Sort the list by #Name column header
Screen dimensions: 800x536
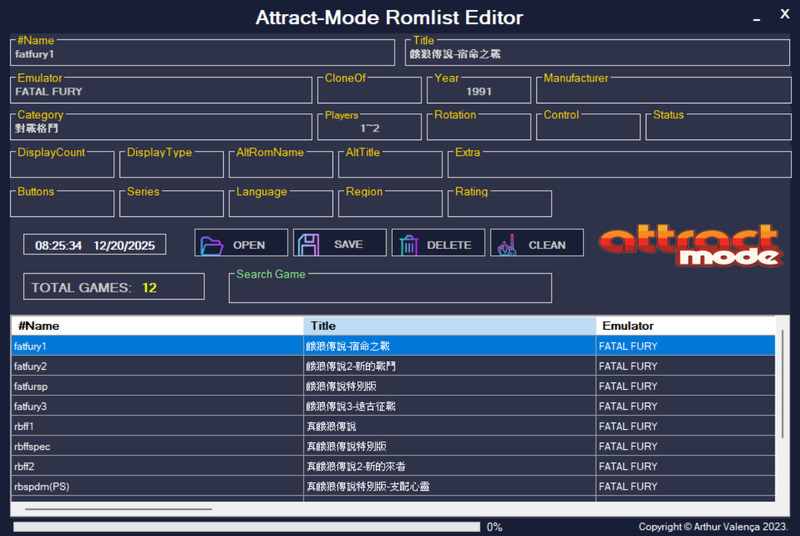(157, 326)
